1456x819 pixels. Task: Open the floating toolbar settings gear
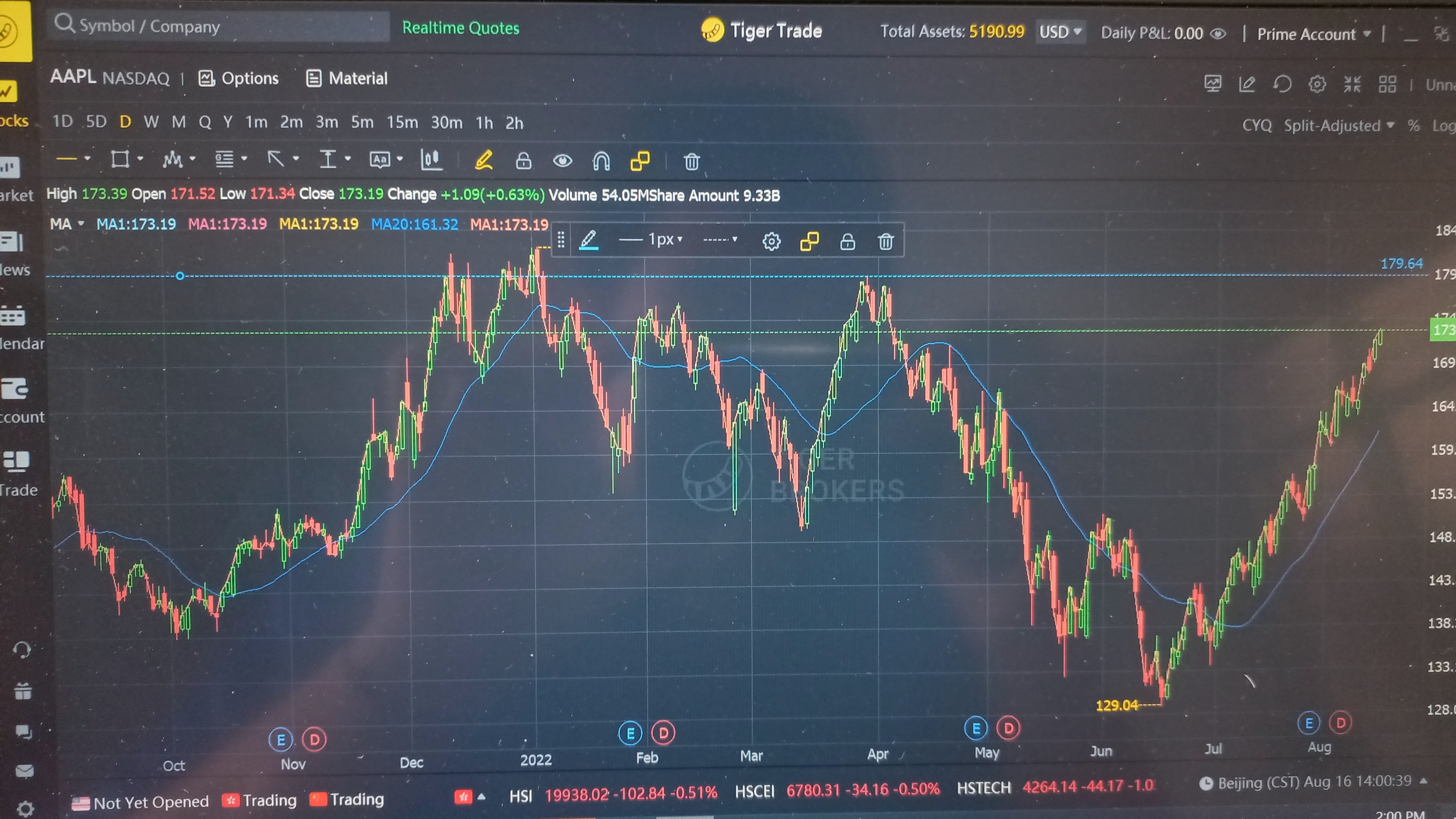[x=771, y=242]
